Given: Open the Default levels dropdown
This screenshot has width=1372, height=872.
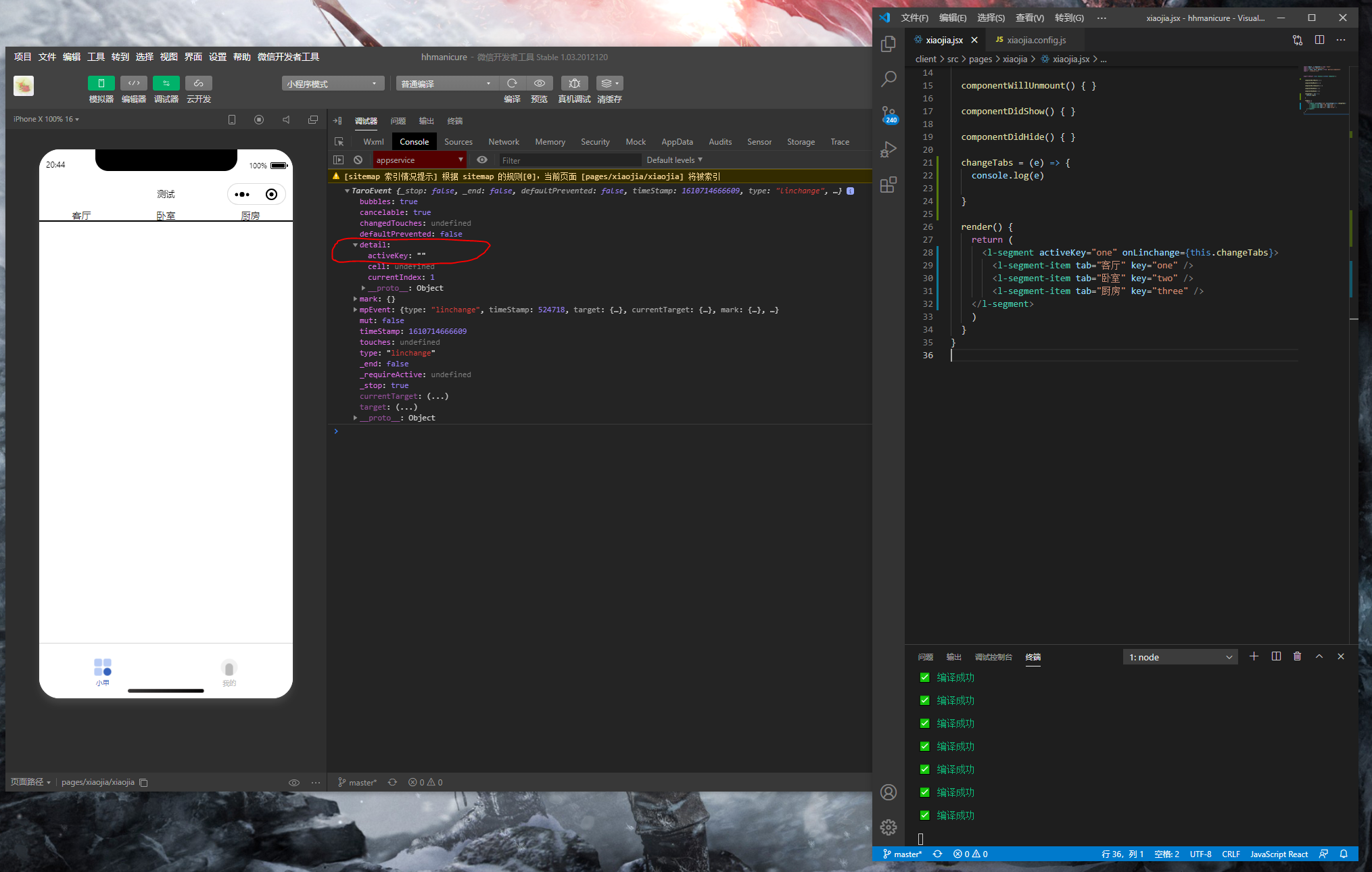Looking at the screenshot, I should 674,160.
